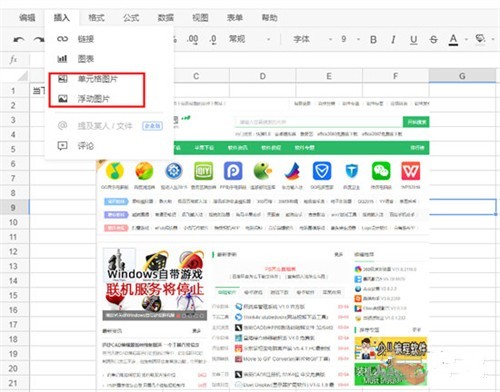Image resolution: width=500 pixels, height=392 pixels.
Task: Click the cell image icon (单元格图片)
Action: tap(63, 79)
